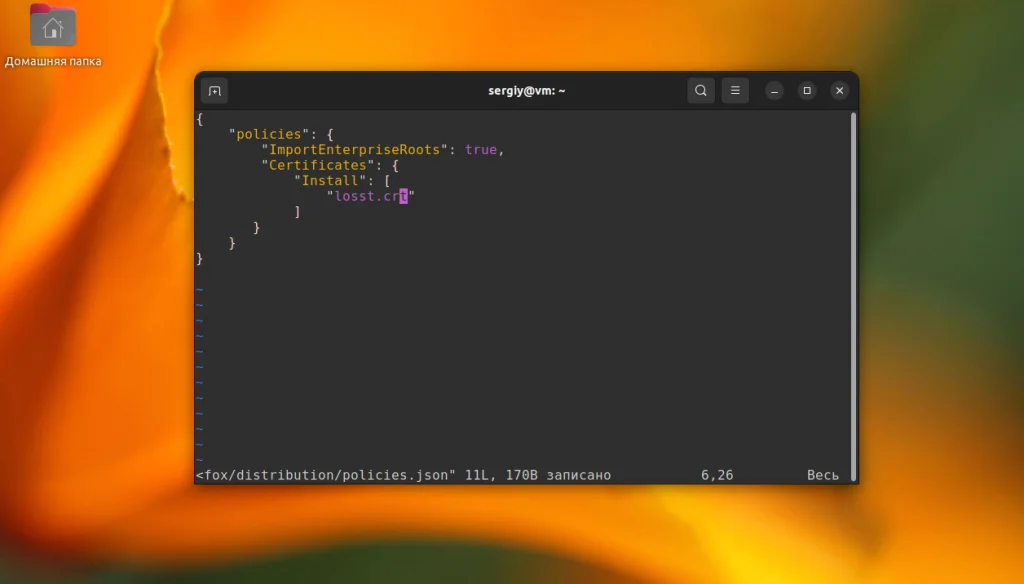Screen dimensions: 1024x584
Task: Open a new terminal tab
Action: (214, 90)
